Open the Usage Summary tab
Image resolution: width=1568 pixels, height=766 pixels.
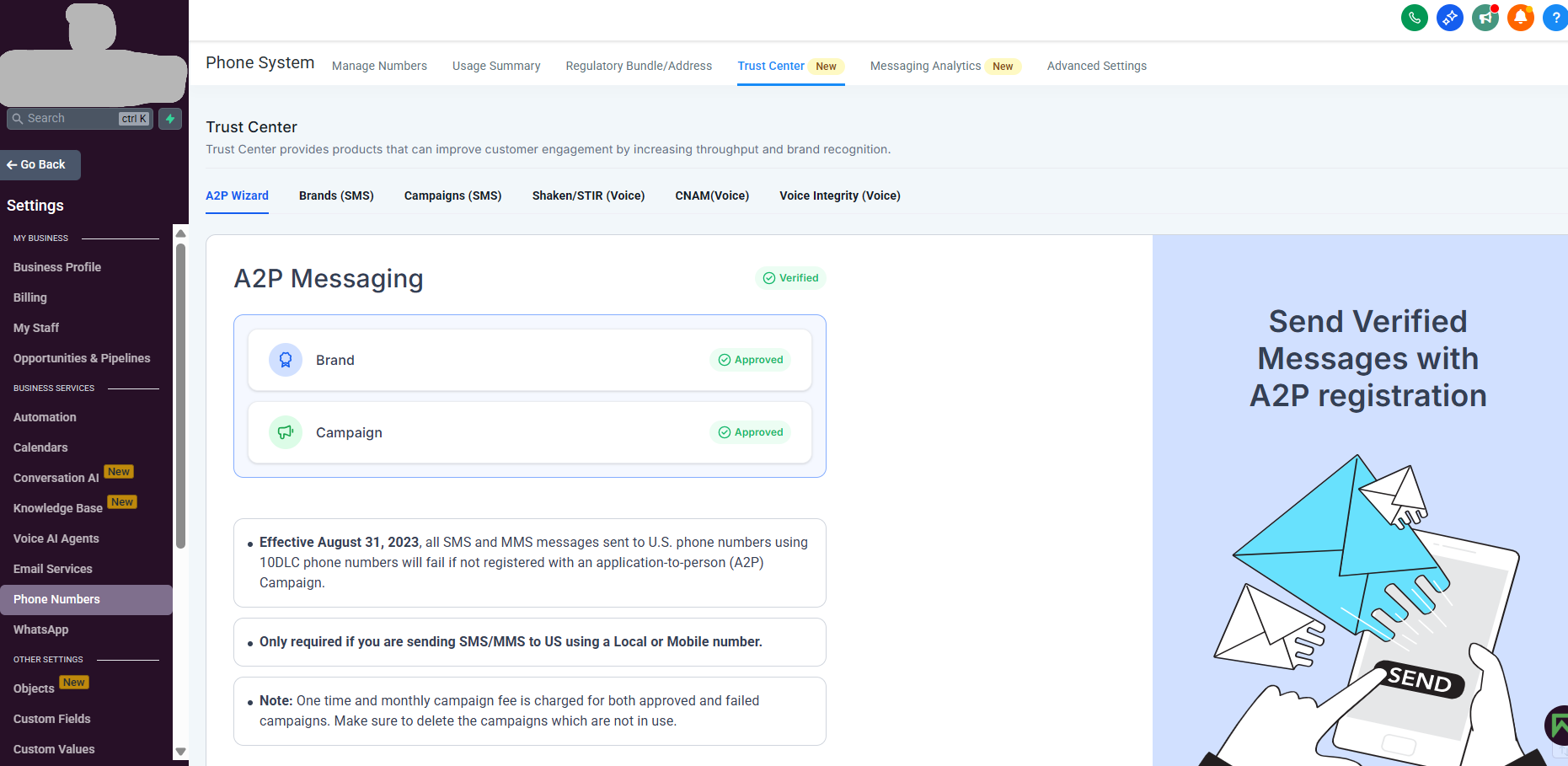point(496,66)
